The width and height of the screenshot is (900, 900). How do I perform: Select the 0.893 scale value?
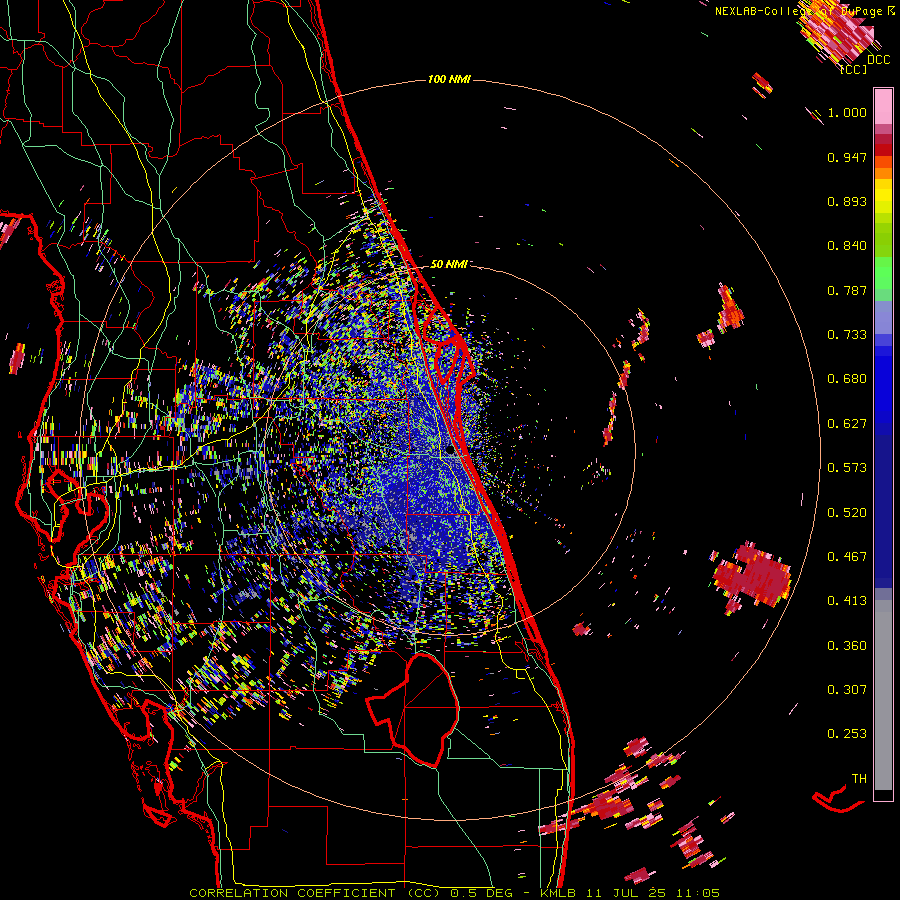tap(847, 201)
